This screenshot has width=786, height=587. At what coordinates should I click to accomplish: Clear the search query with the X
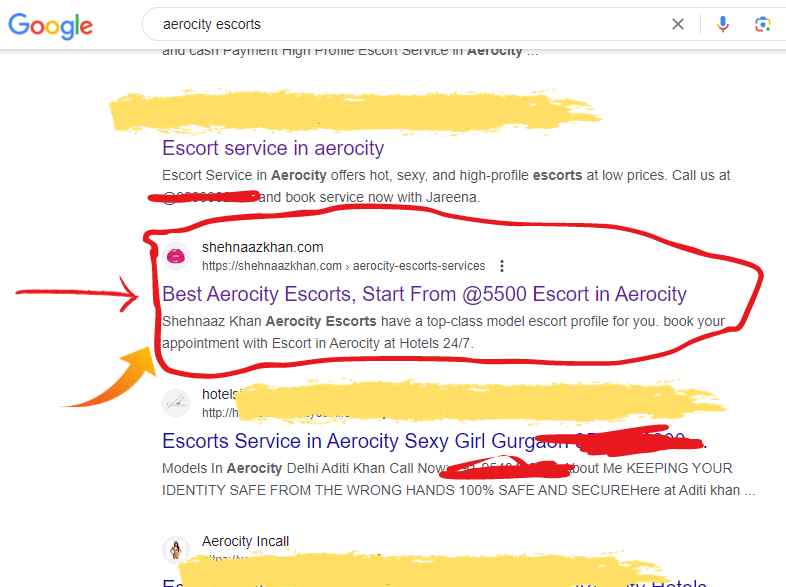tap(678, 24)
